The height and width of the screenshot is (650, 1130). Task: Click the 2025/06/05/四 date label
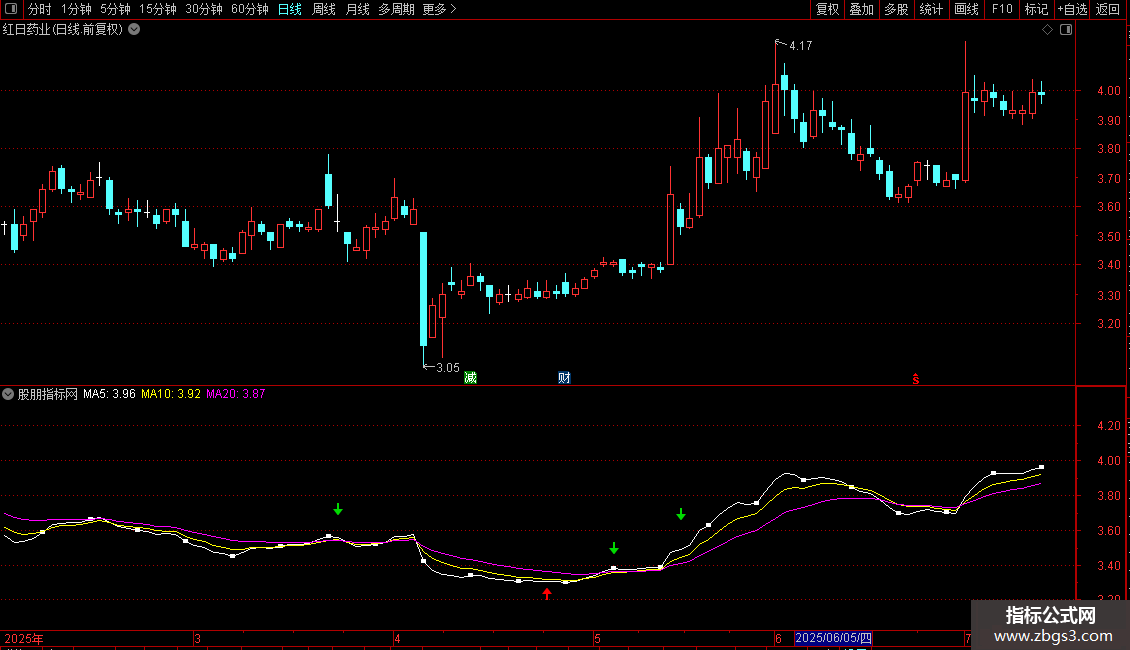833,638
